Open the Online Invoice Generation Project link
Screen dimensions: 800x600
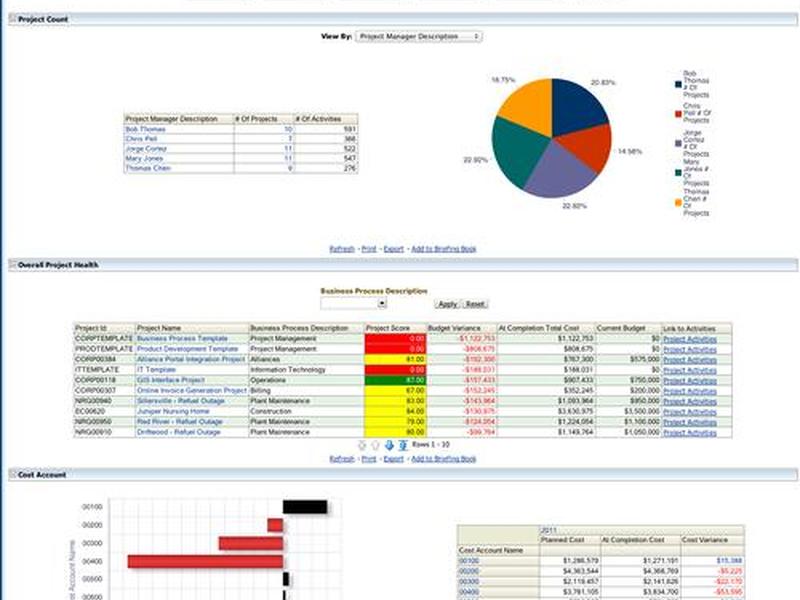click(x=192, y=390)
